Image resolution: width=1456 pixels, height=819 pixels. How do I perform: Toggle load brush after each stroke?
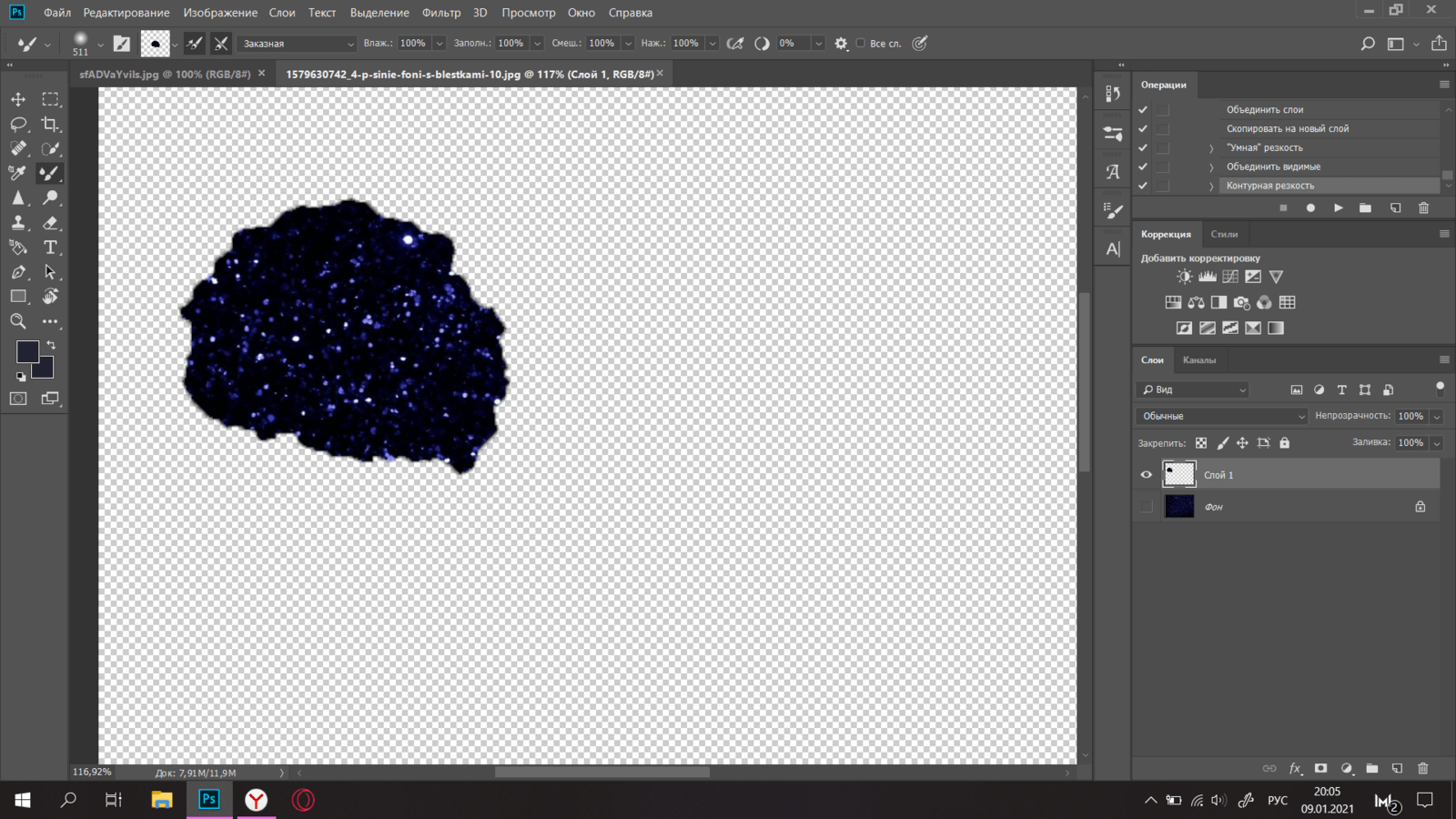point(194,43)
